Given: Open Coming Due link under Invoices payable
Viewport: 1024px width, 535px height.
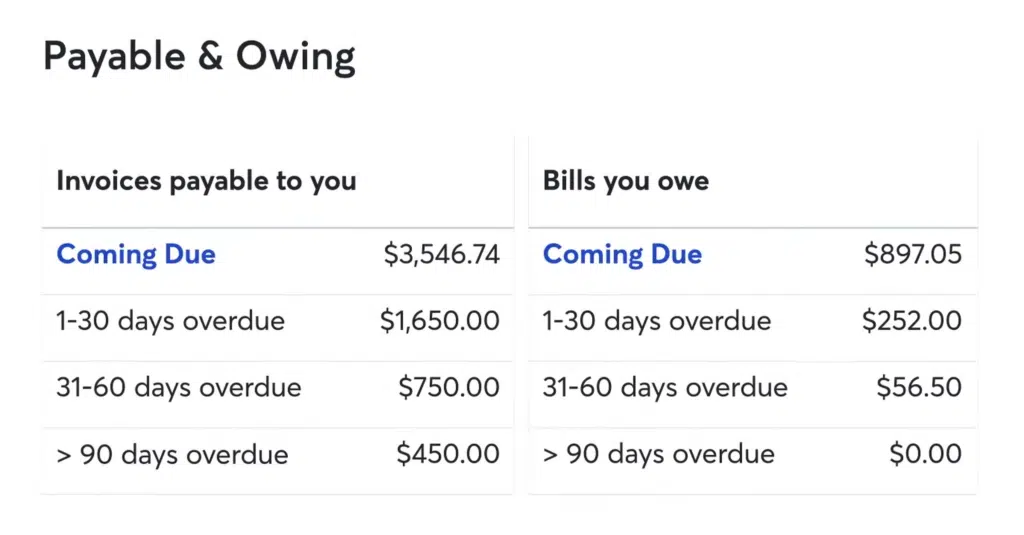Looking at the screenshot, I should coord(136,255).
